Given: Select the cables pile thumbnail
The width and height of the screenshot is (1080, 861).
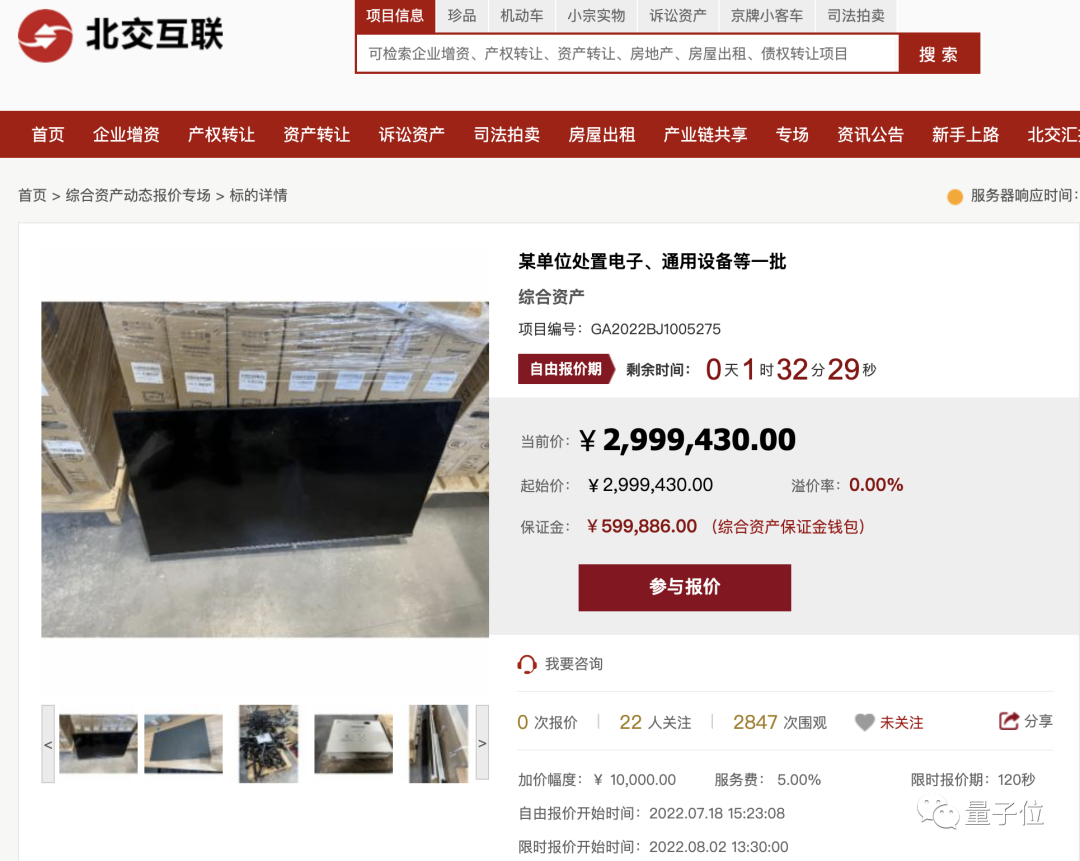Looking at the screenshot, I should pyautogui.click(x=269, y=744).
